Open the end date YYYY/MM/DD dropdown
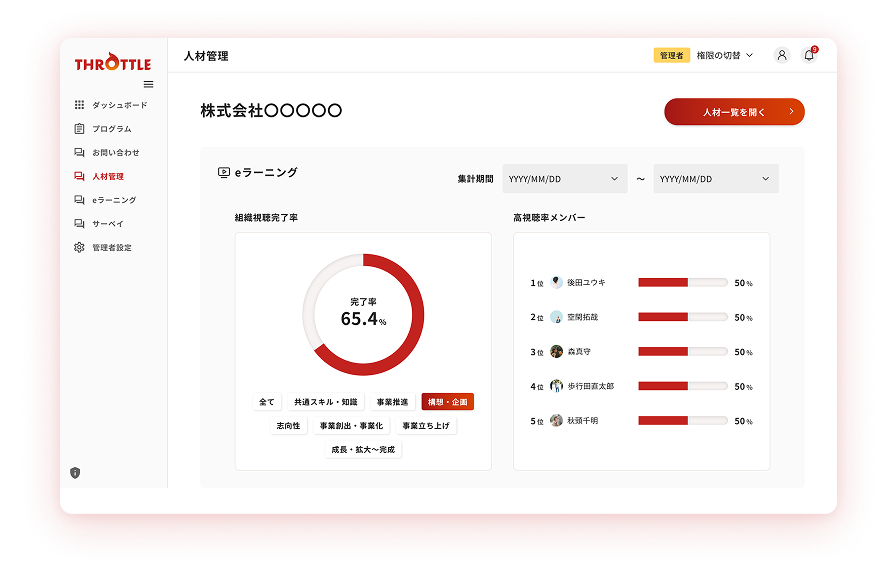This screenshot has width=896, height=571. pyautogui.click(x=716, y=179)
